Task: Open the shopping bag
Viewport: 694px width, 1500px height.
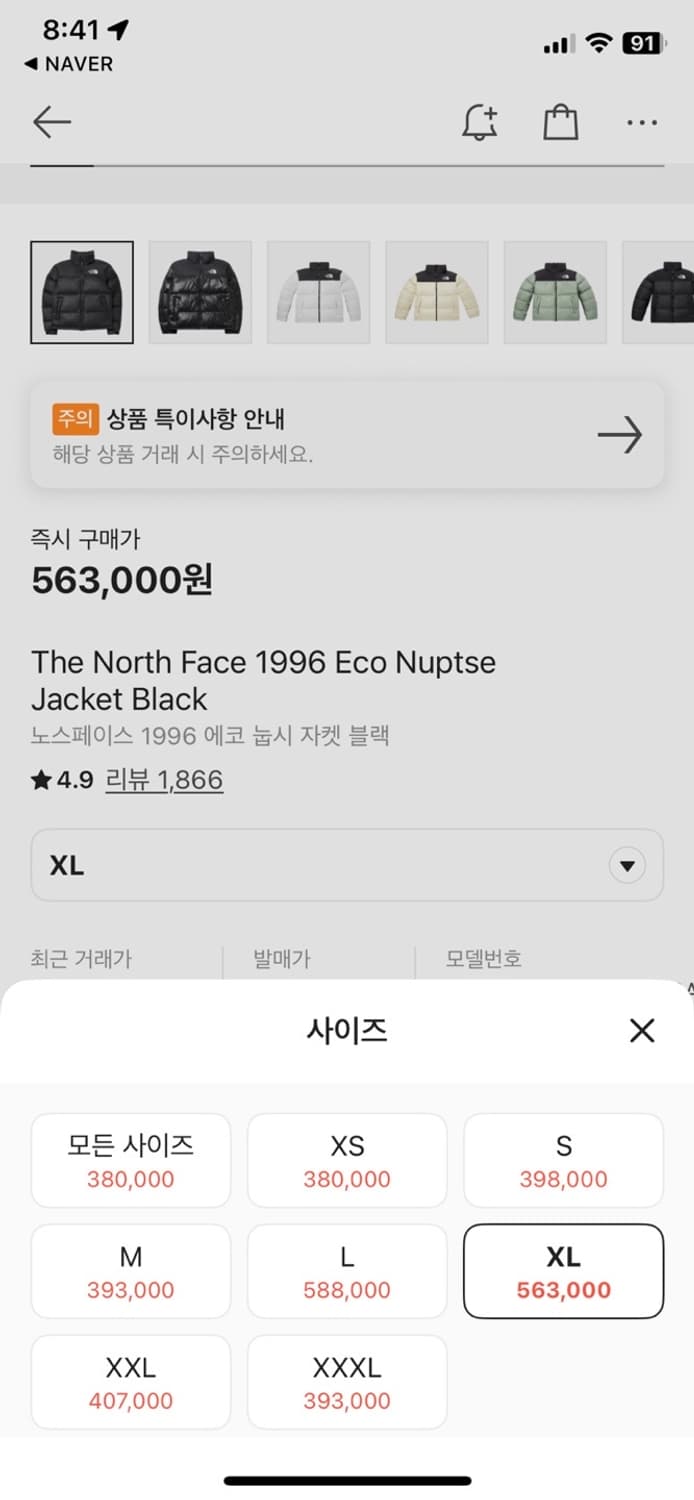Action: pos(561,122)
